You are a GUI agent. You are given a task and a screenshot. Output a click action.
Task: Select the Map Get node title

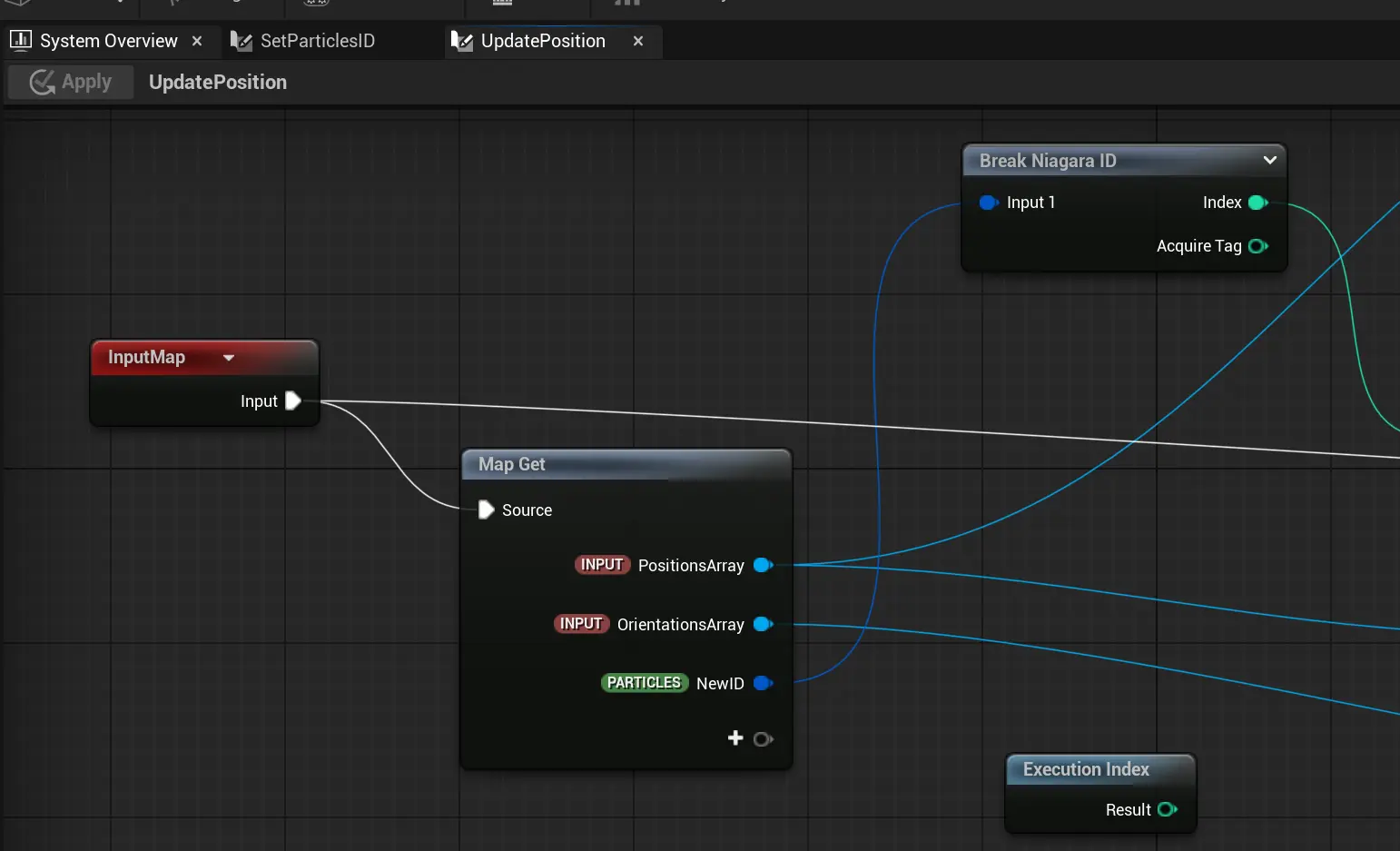(512, 464)
